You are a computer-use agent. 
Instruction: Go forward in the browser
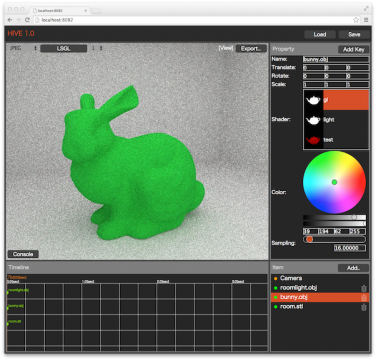(x=19, y=20)
